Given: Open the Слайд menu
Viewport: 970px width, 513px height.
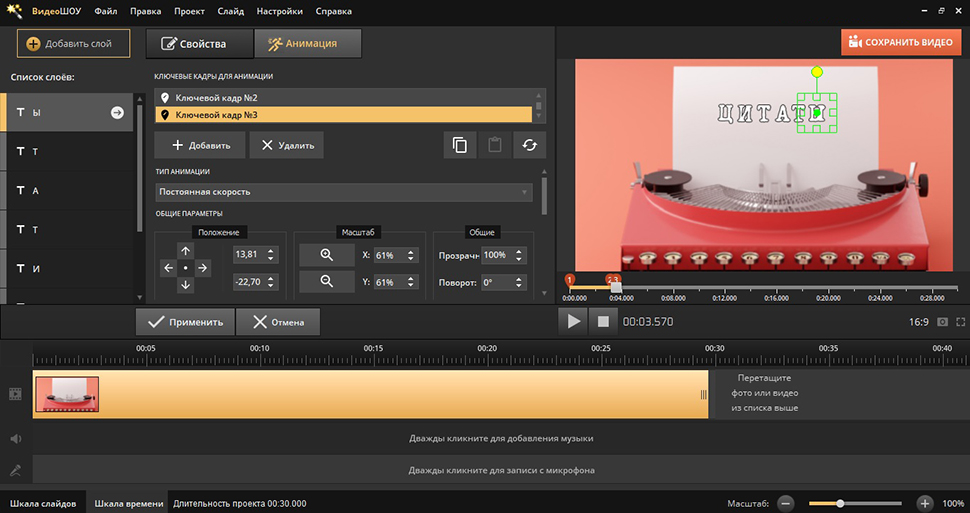Looking at the screenshot, I should tap(231, 11).
